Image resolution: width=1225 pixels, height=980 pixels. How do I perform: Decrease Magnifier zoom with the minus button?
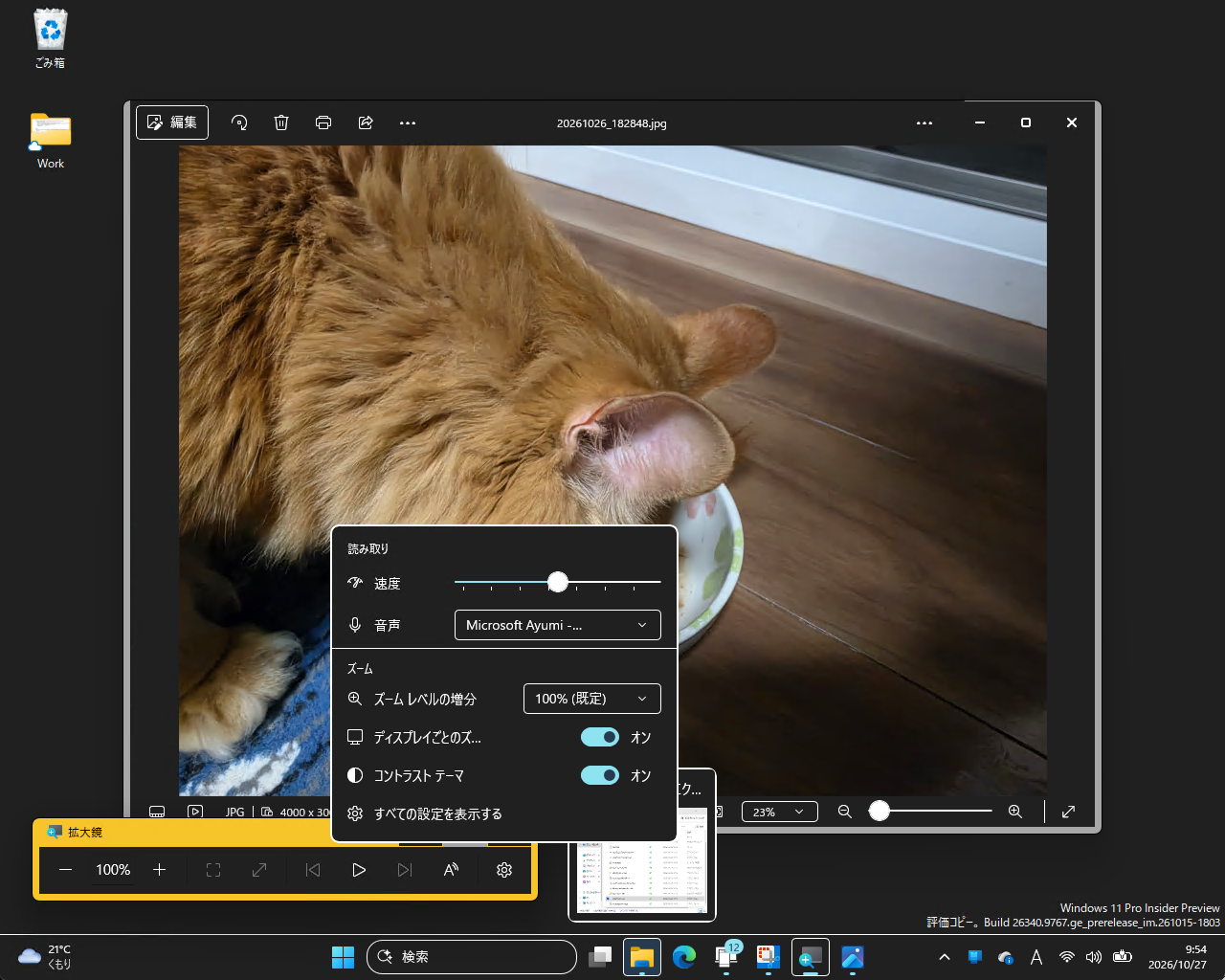(x=66, y=870)
